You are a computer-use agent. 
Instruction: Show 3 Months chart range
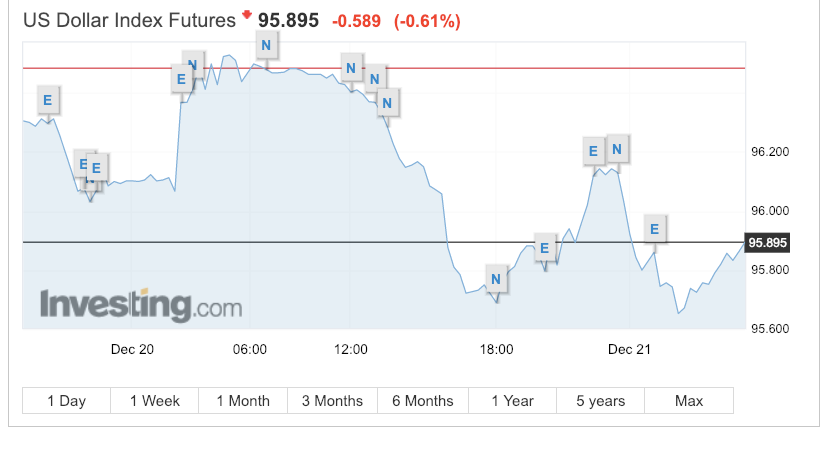[x=332, y=401]
